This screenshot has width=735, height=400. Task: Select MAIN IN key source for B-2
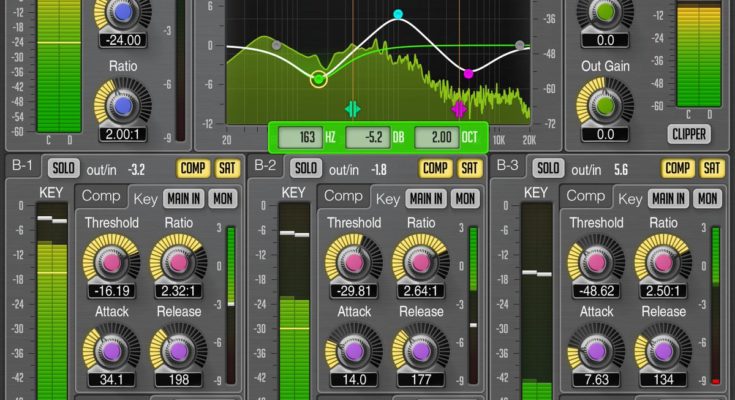pos(426,198)
